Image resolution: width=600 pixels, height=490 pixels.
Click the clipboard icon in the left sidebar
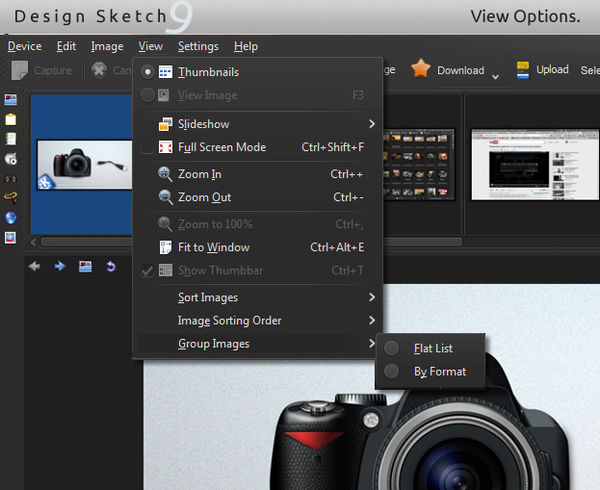point(11,119)
